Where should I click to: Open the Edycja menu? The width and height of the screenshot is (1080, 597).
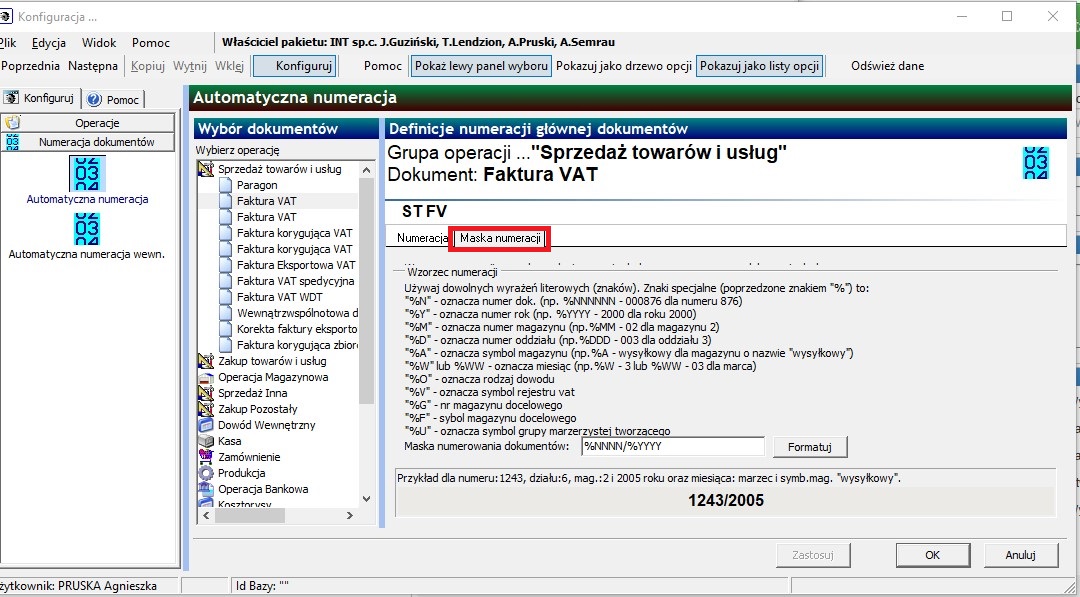coord(49,43)
